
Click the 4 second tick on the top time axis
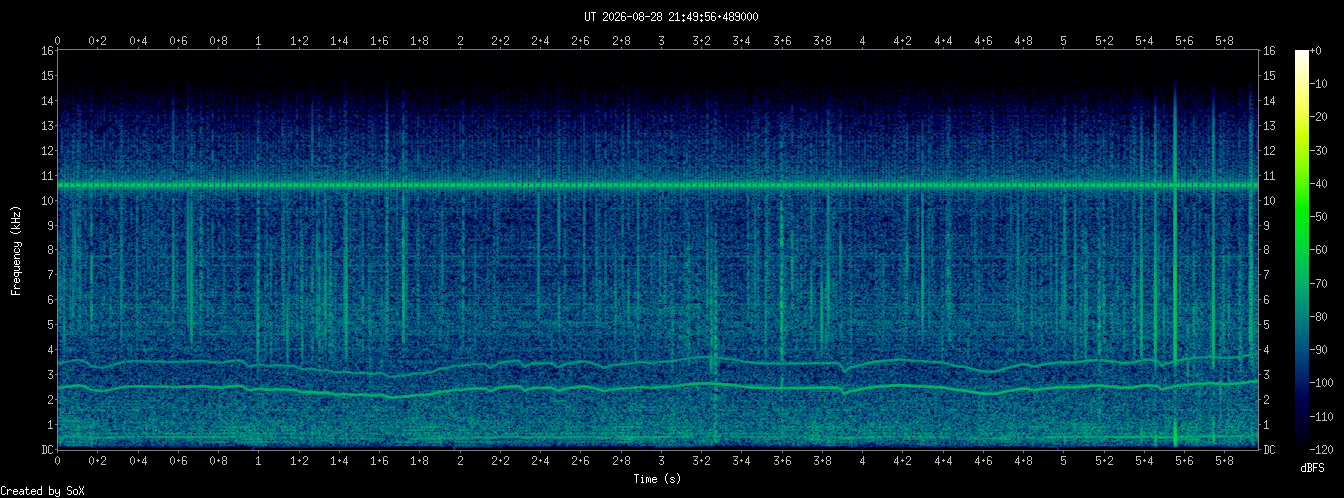(x=862, y=41)
